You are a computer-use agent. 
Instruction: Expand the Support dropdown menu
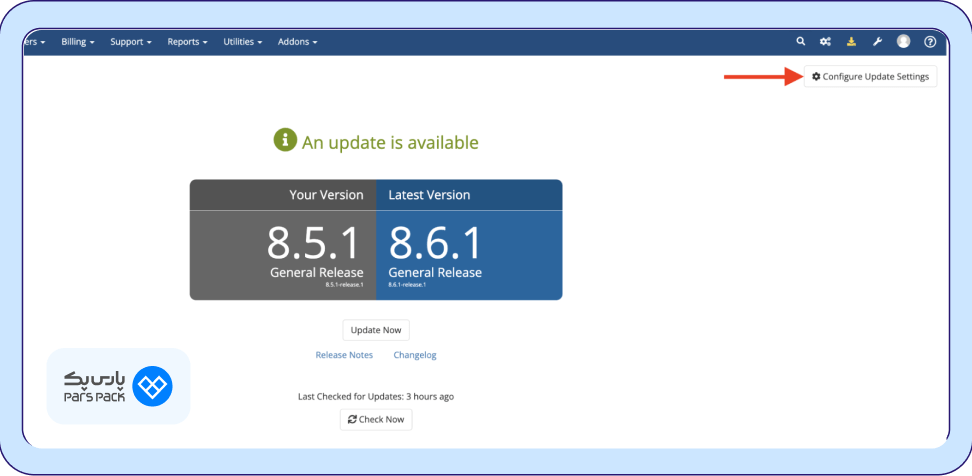131,42
